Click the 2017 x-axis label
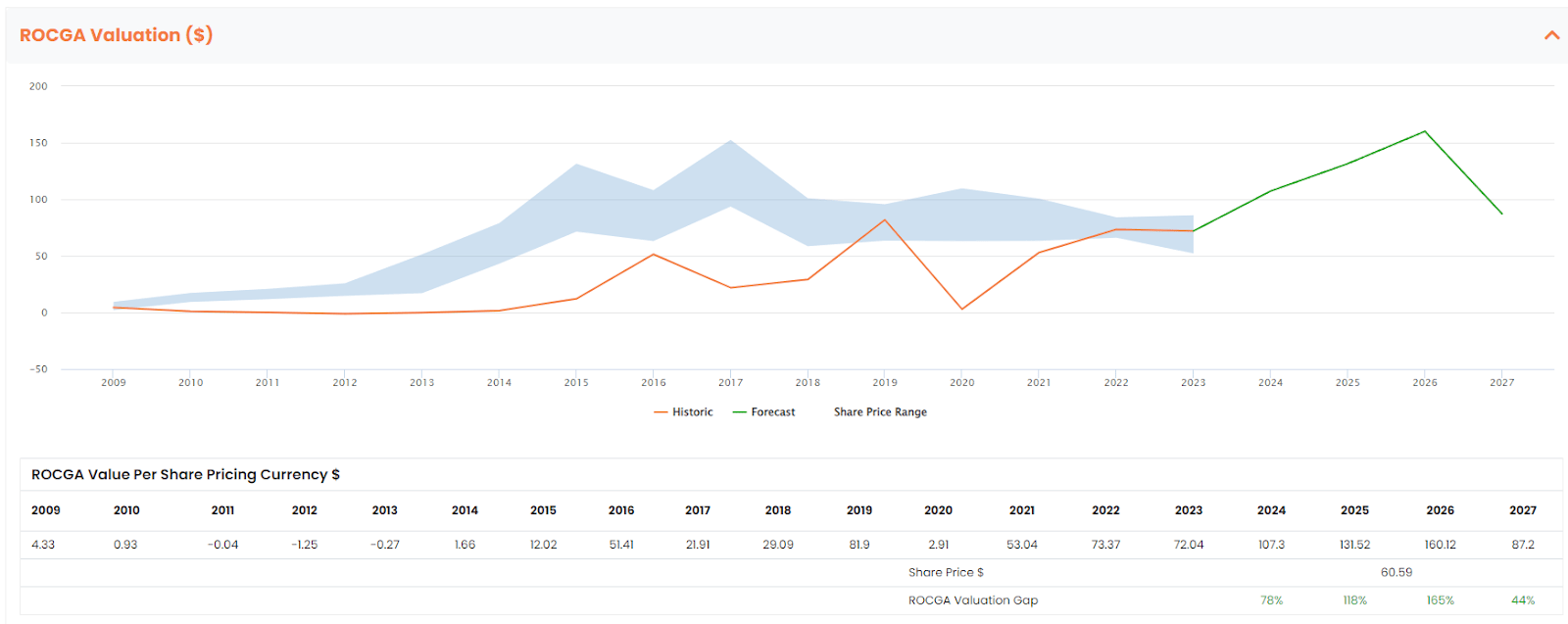 coord(730,383)
